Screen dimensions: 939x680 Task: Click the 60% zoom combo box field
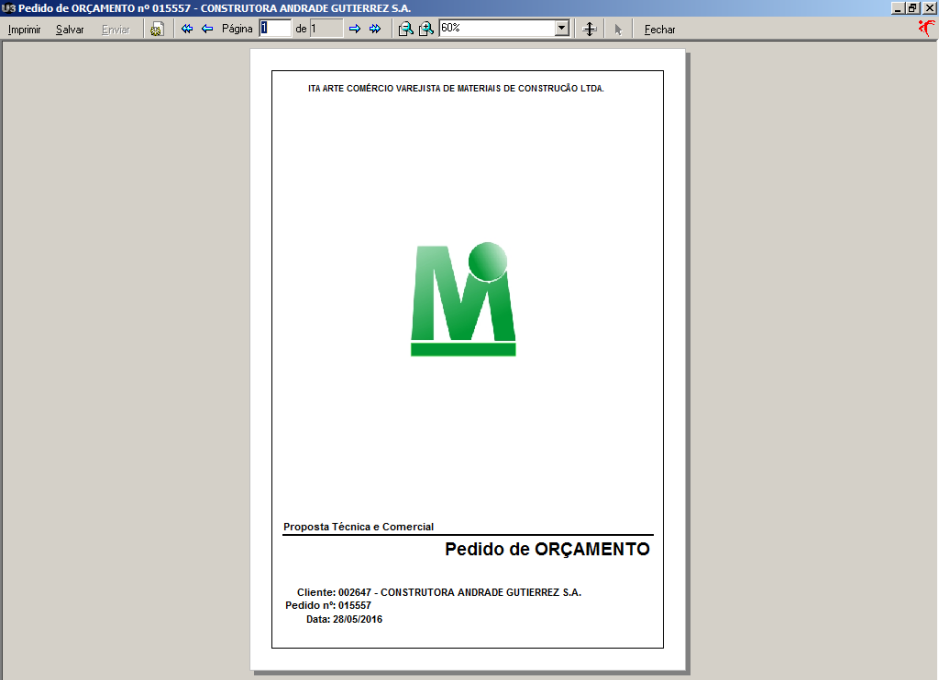point(496,29)
